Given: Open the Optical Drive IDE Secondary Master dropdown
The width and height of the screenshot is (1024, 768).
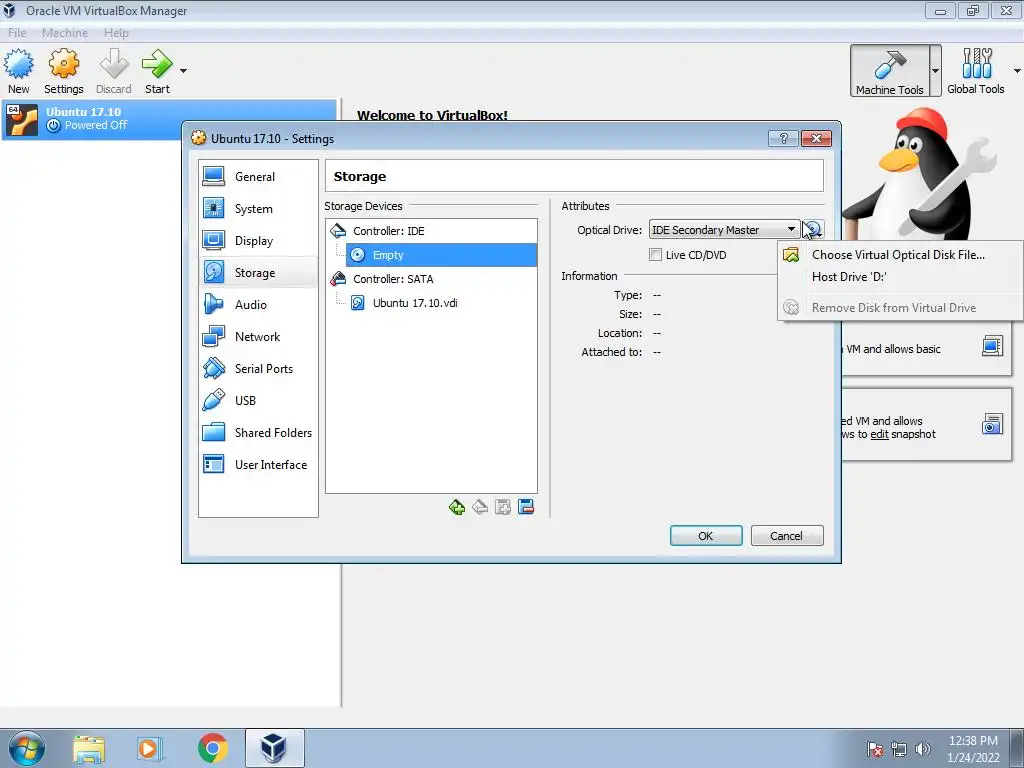Looking at the screenshot, I should (724, 230).
